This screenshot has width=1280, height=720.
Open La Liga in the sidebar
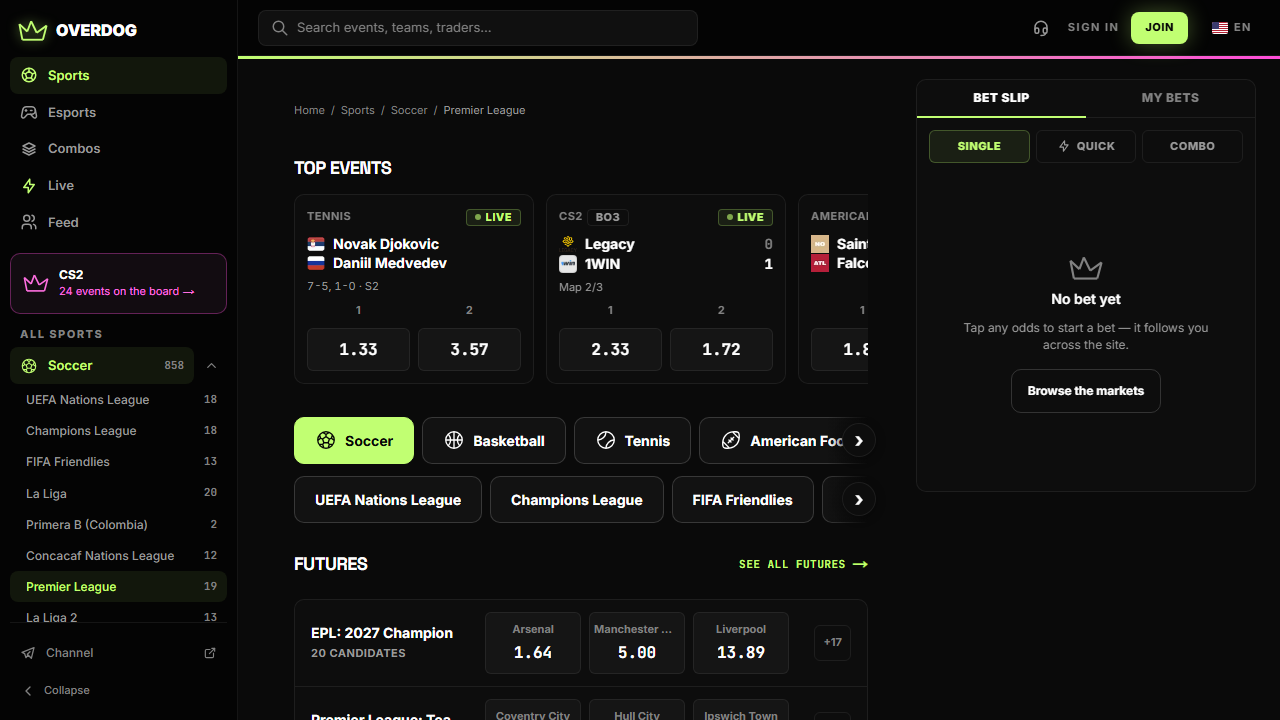(118, 493)
